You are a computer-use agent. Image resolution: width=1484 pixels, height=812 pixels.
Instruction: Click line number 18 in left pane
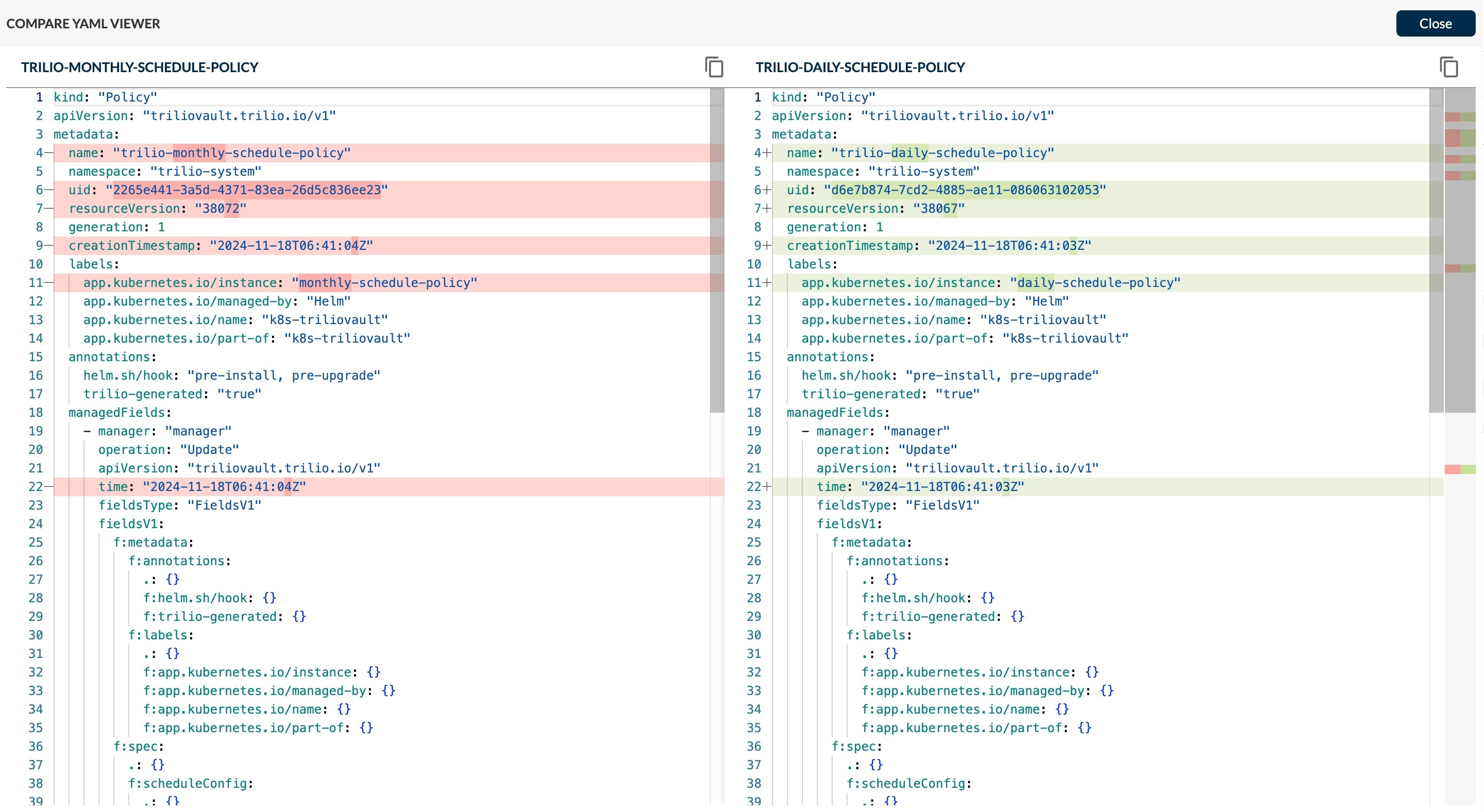(36, 412)
